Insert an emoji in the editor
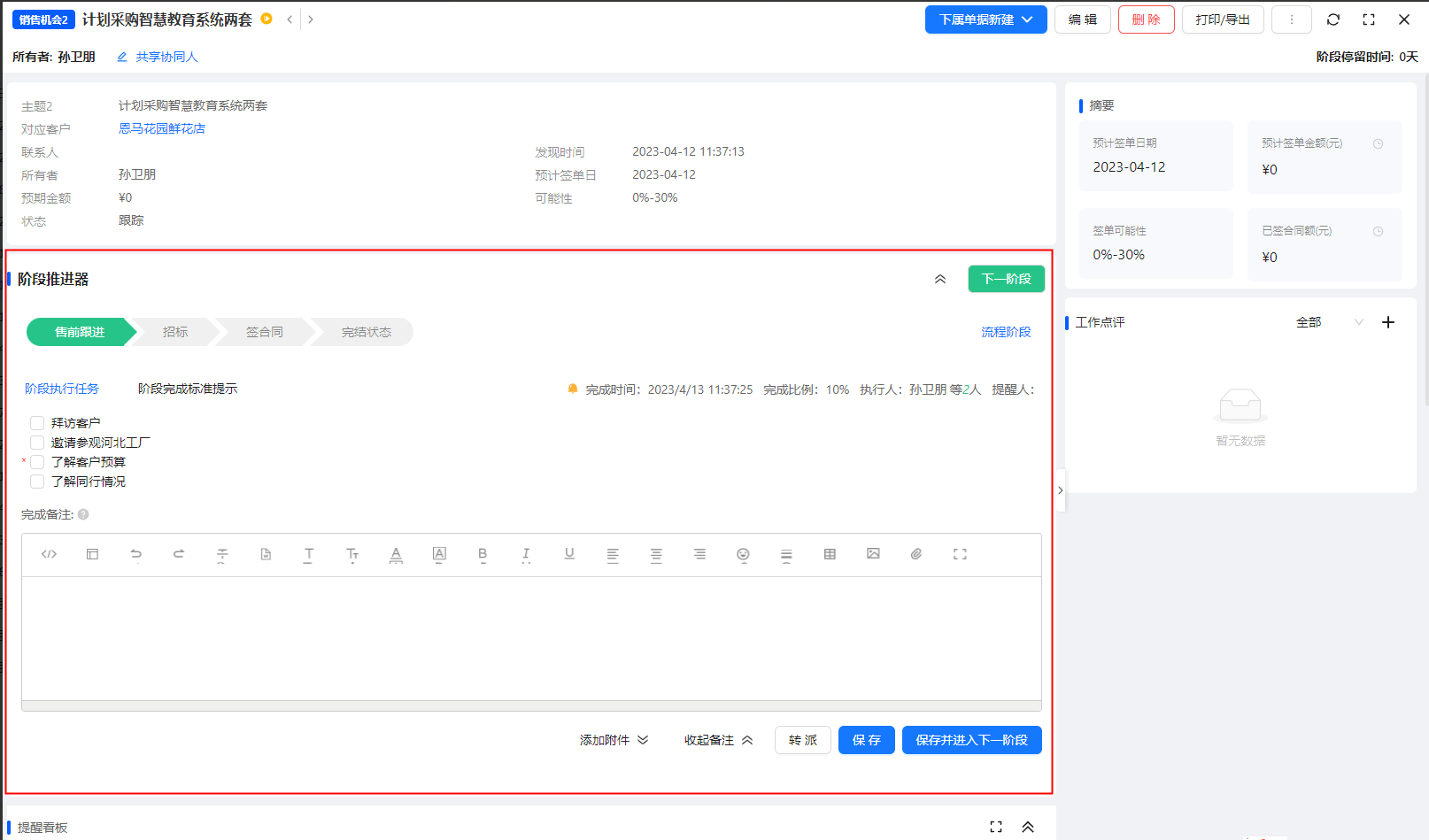 743,555
